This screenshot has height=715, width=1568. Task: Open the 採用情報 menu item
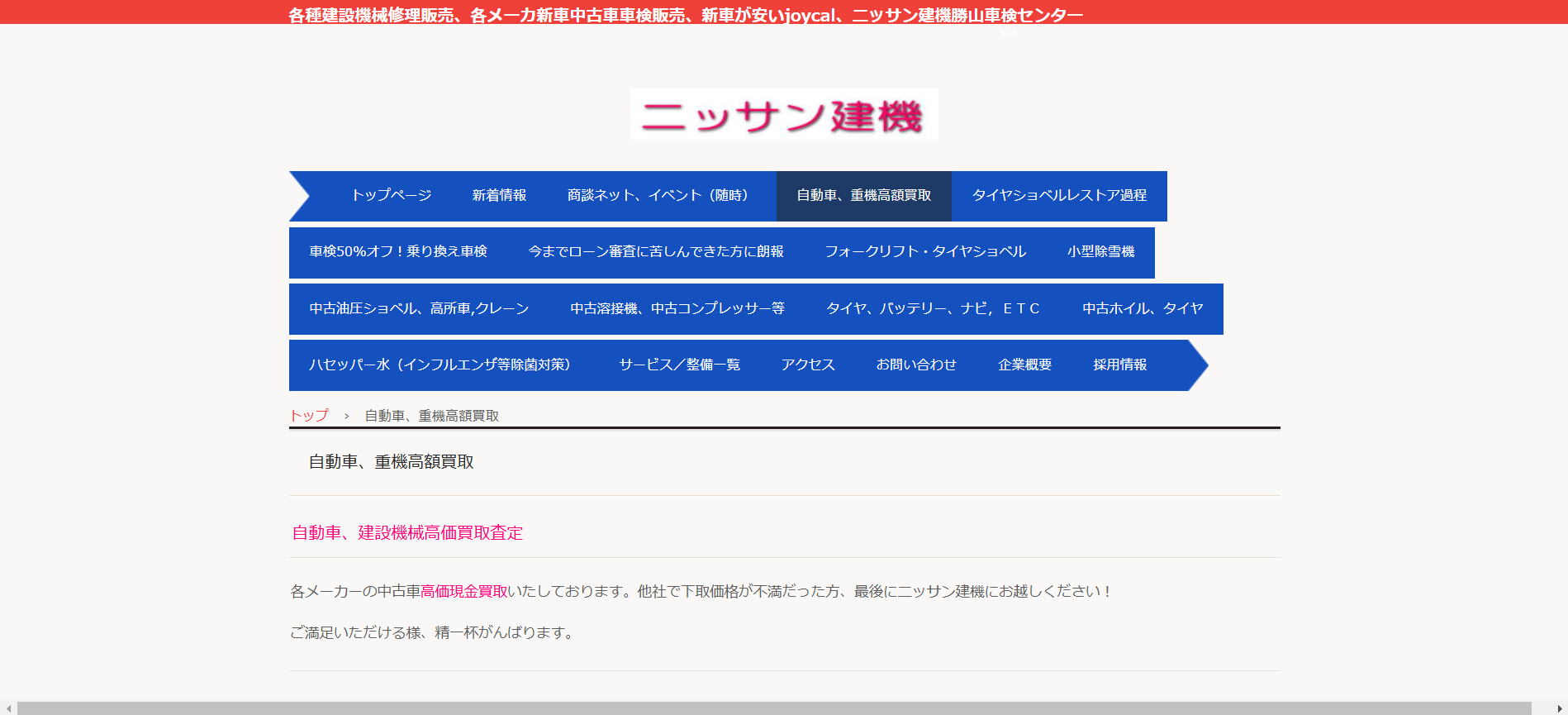click(x=1119, y=365)
